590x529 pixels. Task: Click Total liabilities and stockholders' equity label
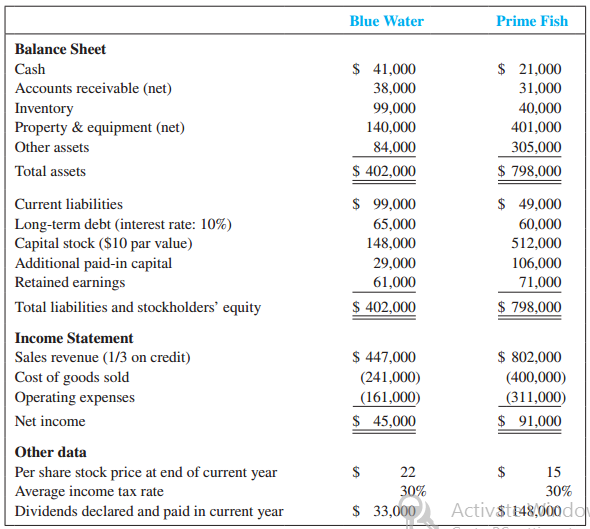tap(138, 307)
